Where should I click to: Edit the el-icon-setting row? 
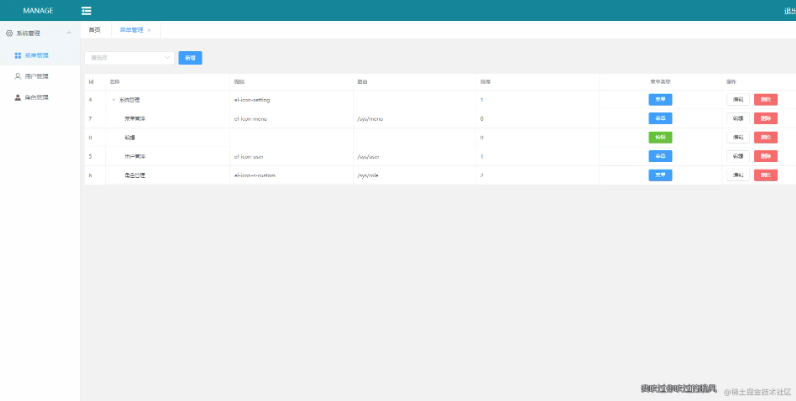click(738, 99)
